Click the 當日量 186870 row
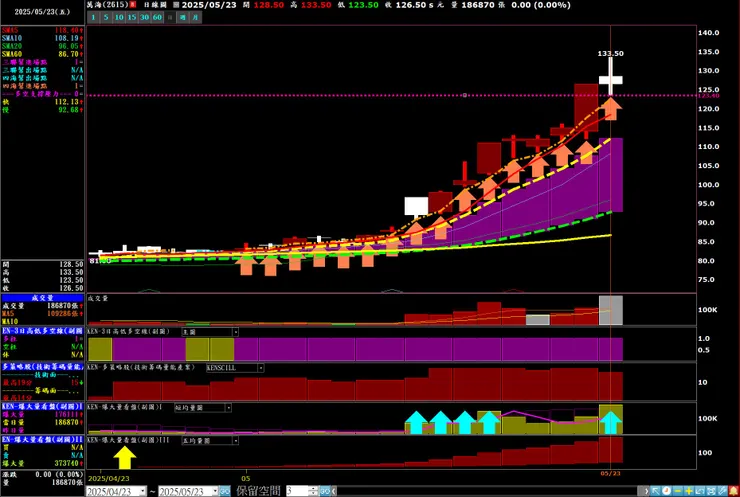Image resolution: width=740 pixels, height=497 pixels. point(42,422)
